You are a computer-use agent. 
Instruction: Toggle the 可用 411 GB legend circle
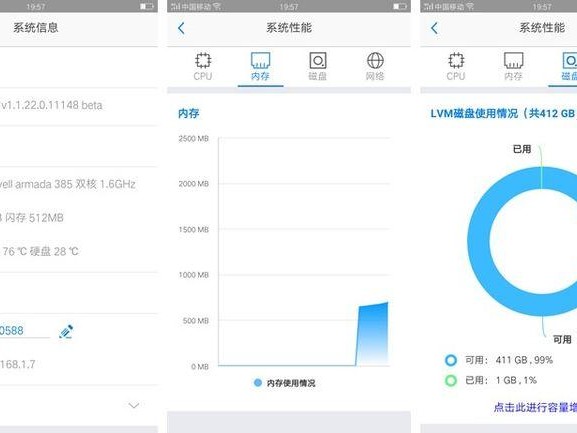(x=451, y=360)
